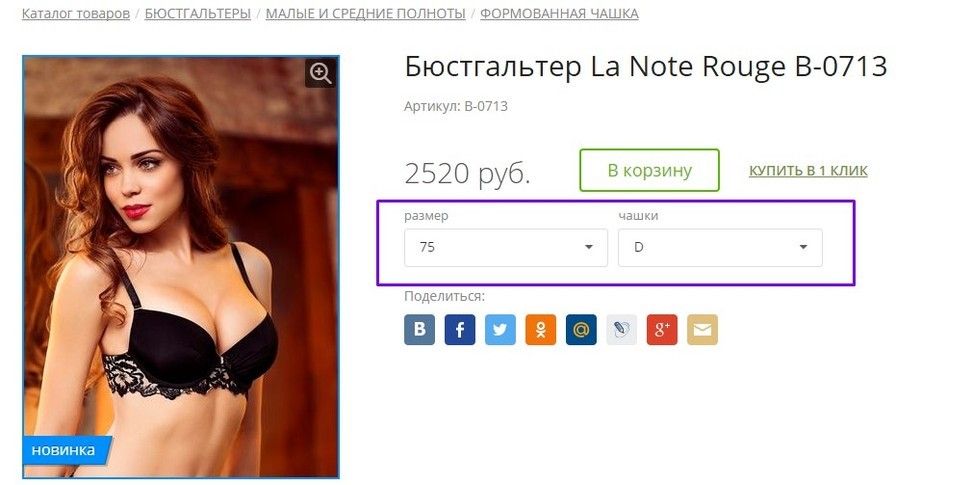Screen dimensions: 966x485
Task: Share by email envelope icon
Action: 702,329
